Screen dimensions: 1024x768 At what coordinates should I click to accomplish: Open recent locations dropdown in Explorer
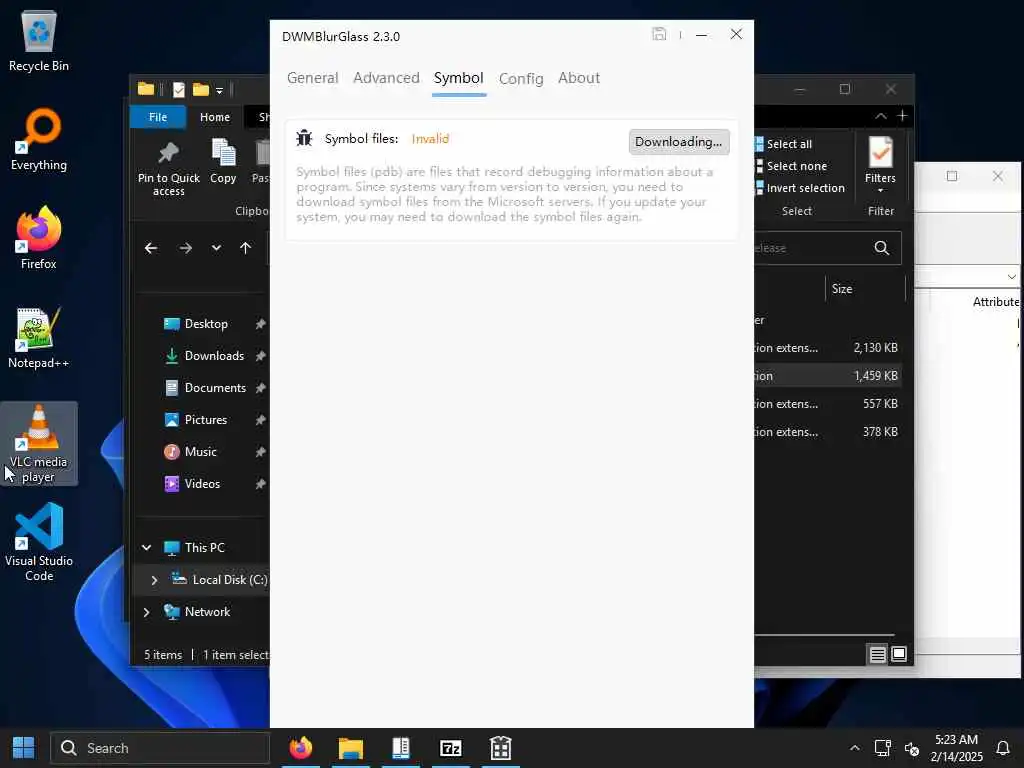point(216,248)
